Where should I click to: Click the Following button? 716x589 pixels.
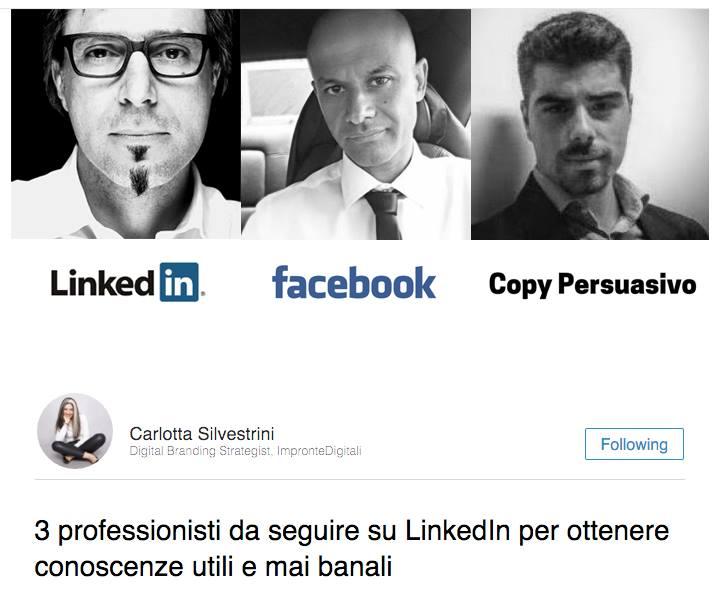tap(634, 444)
